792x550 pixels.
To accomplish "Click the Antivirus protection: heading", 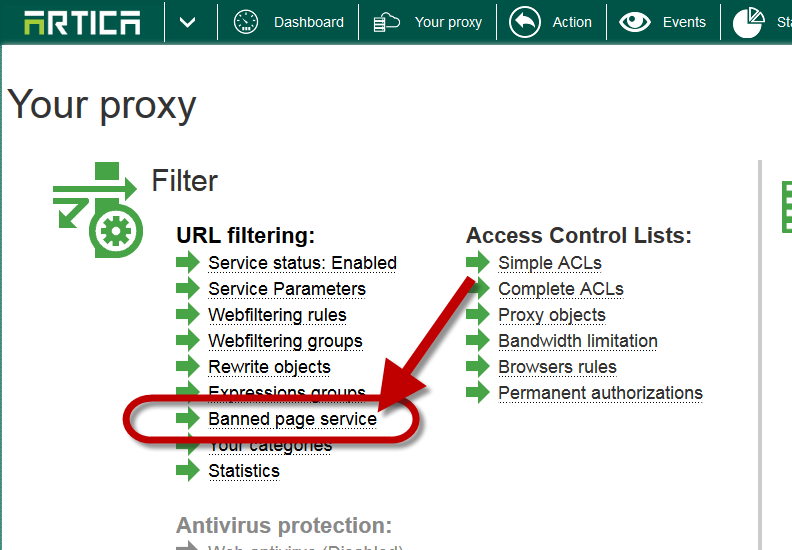I will (284, 526).
